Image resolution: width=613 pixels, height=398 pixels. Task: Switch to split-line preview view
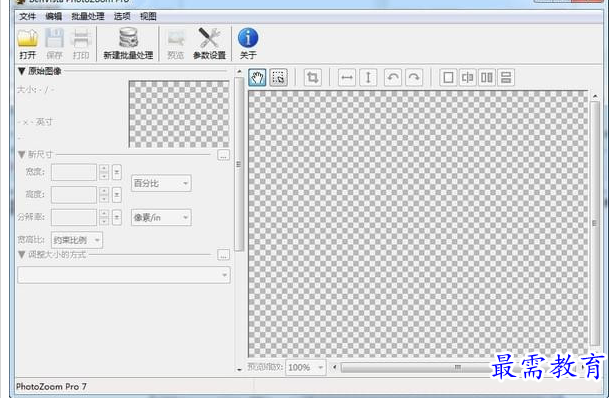(468, 77)
